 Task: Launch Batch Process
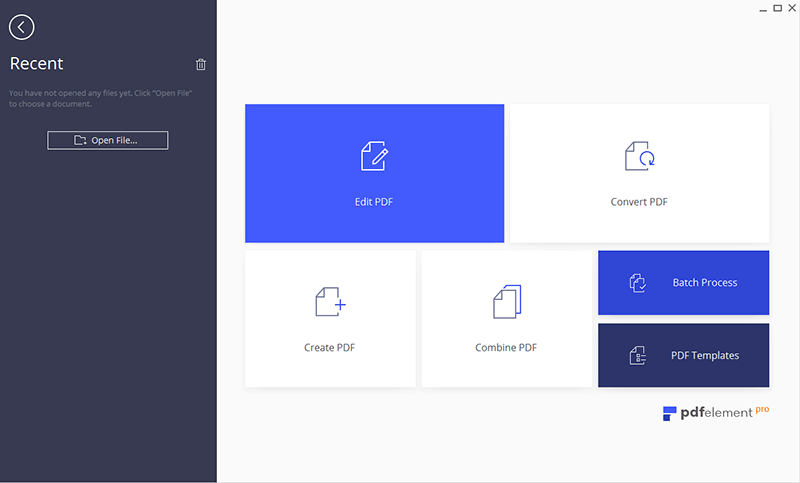684,283
